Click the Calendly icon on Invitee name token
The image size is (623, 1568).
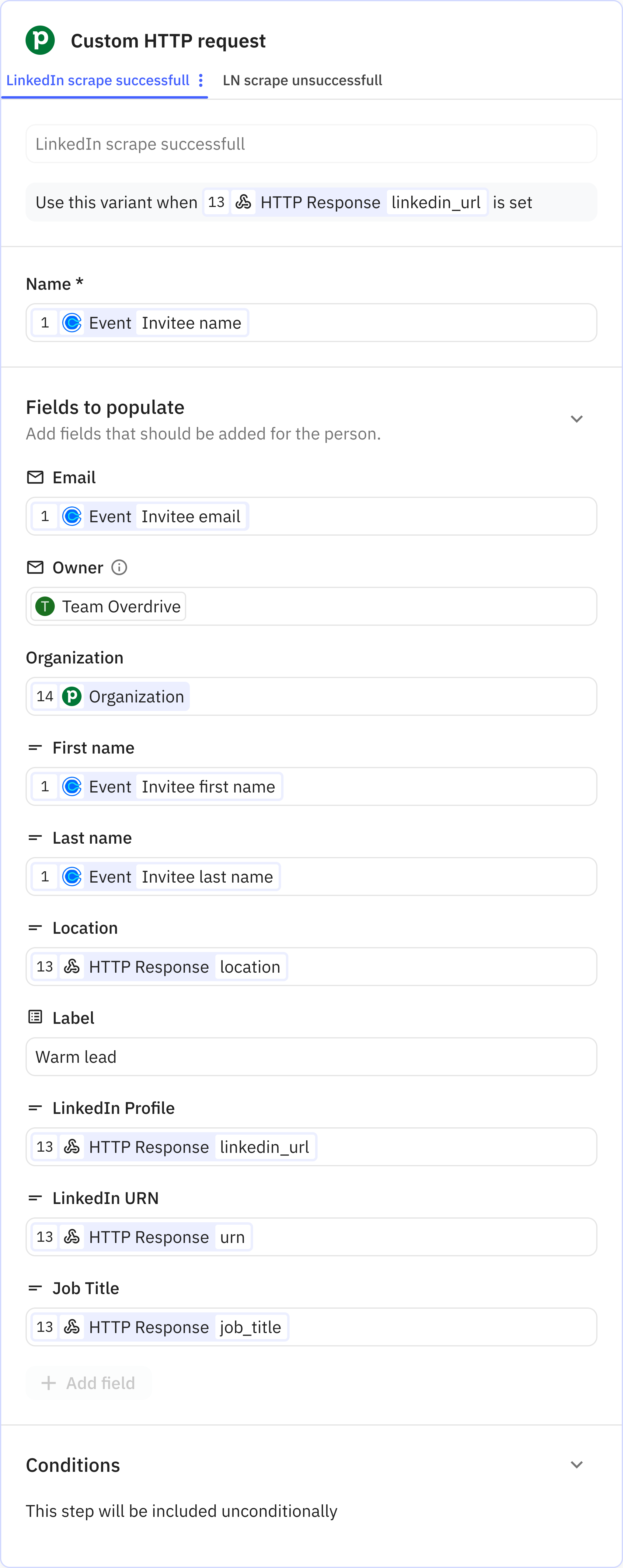tap(72, 323)
